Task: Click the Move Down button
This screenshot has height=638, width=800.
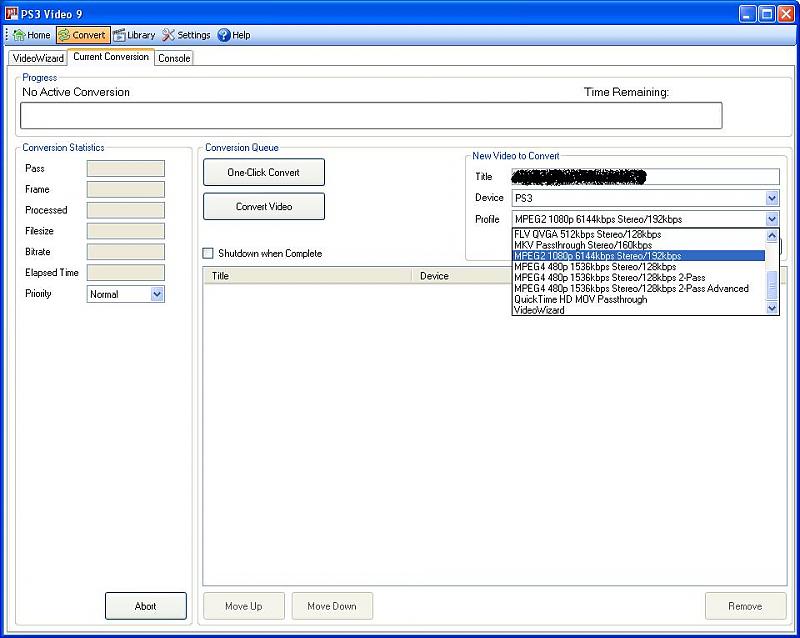Action: point(332,606)
